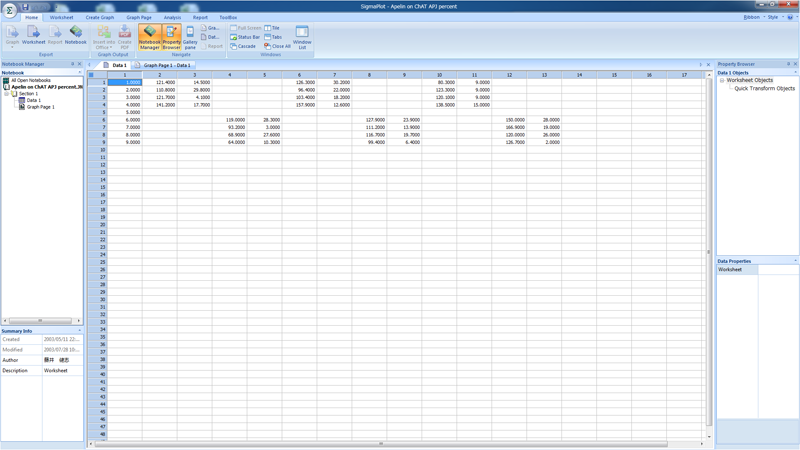The height and width of the screenshot is (450, 800).
Task: Click Close All windows icon
Action: [277, 46]
